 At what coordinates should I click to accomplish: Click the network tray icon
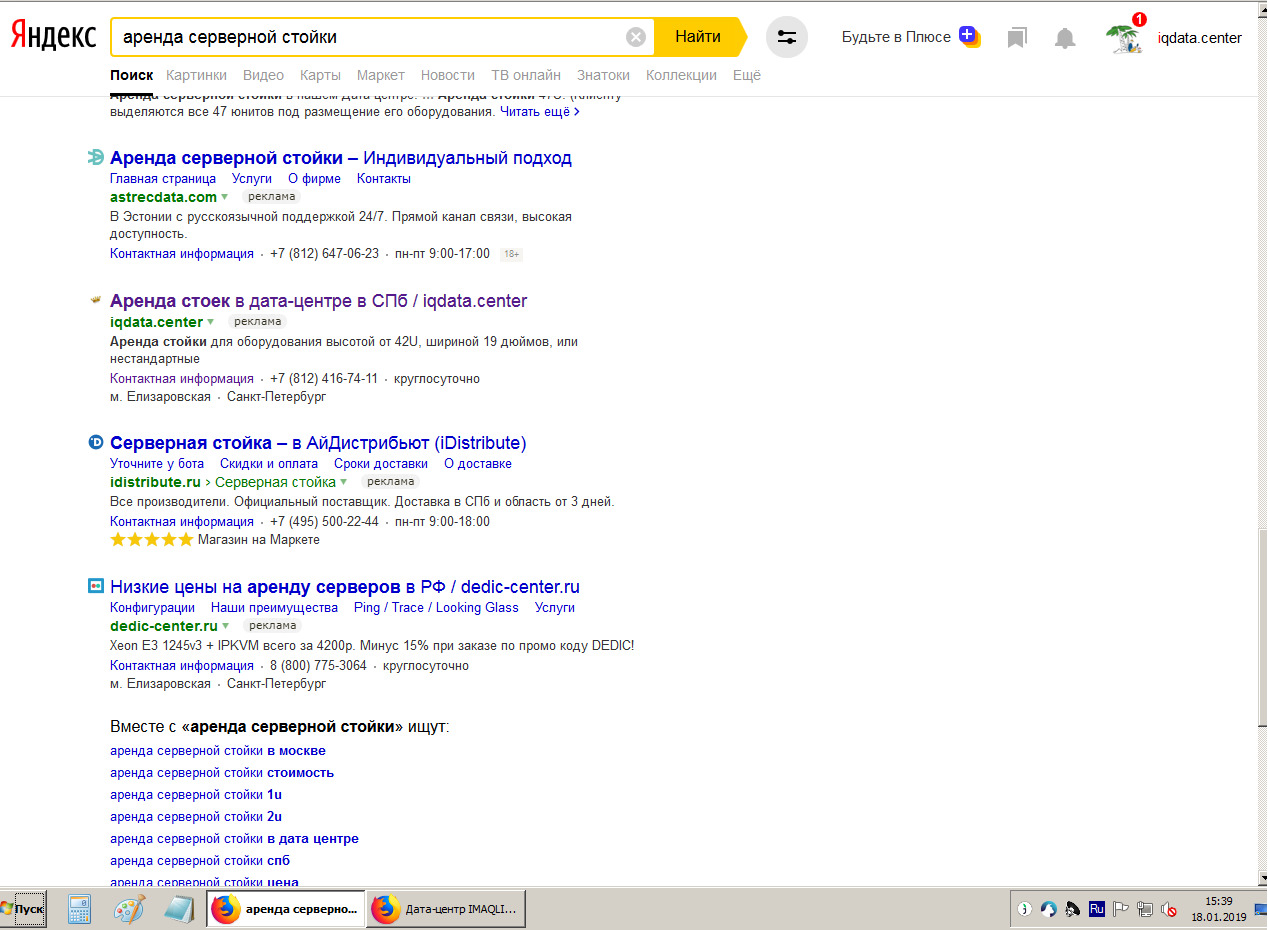click(x=1146, y=909)
